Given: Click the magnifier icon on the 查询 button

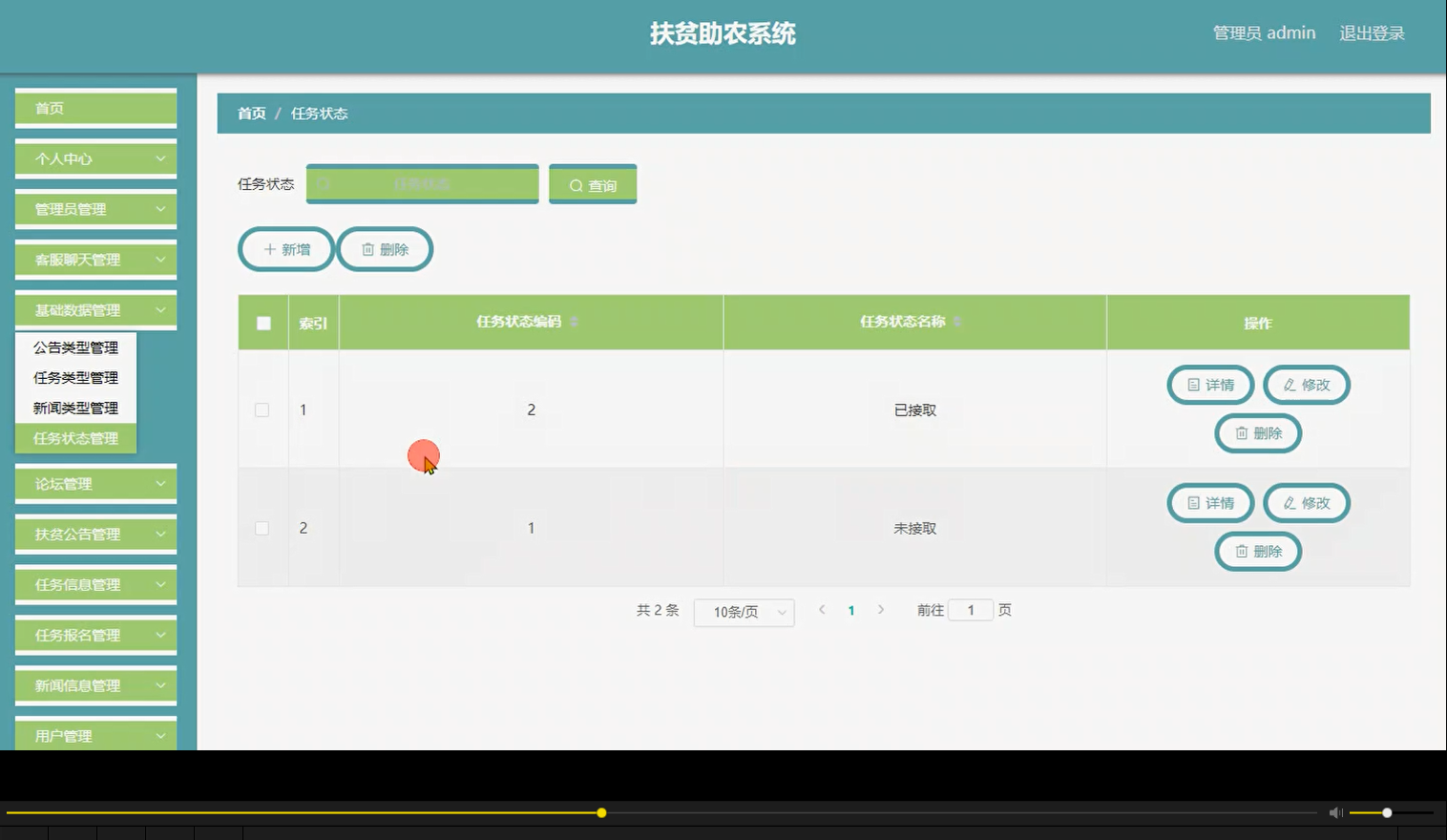Looking at the screenshot, I should click(x=575, y=184).
